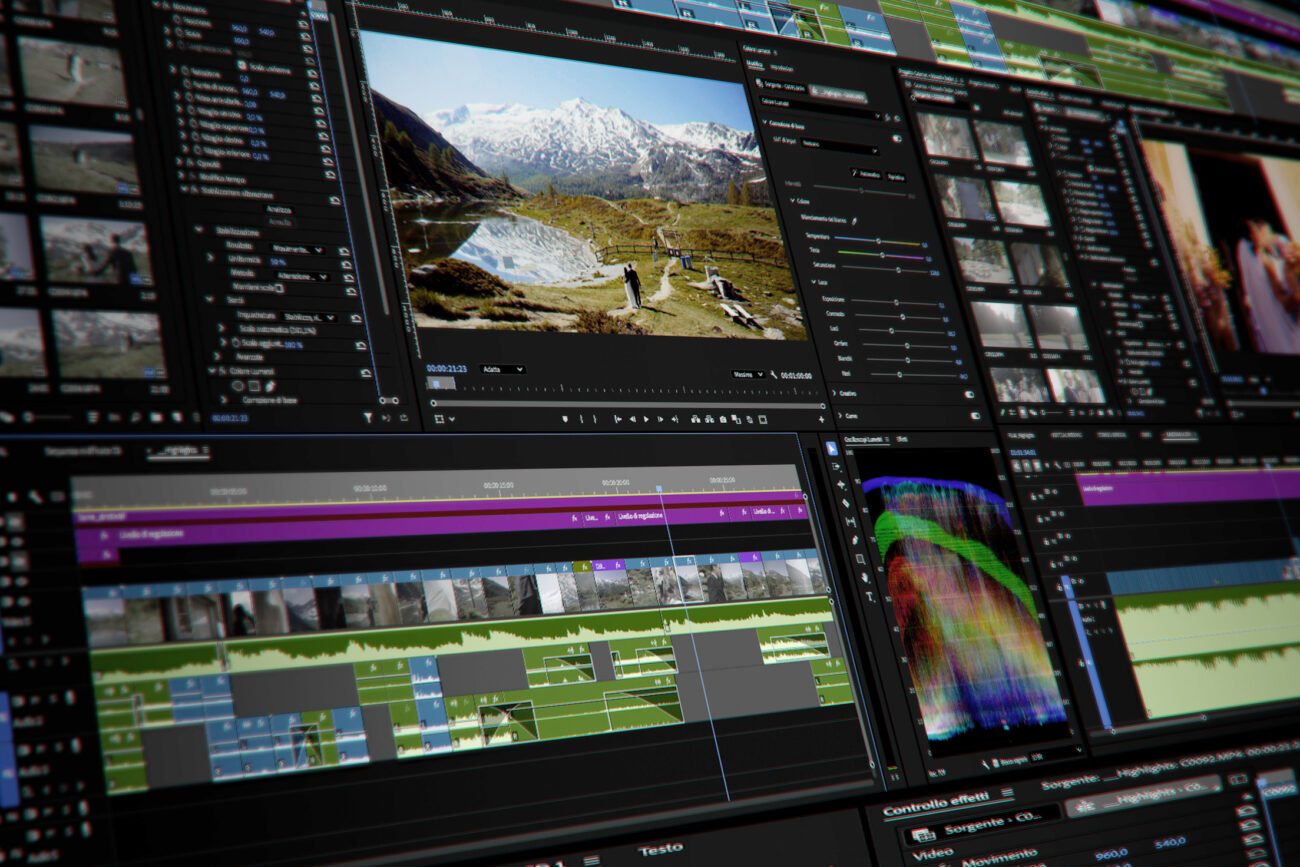Check the Mantieni scala checkbox
The height and width of the screenshot is (867, 1300).
279,288
